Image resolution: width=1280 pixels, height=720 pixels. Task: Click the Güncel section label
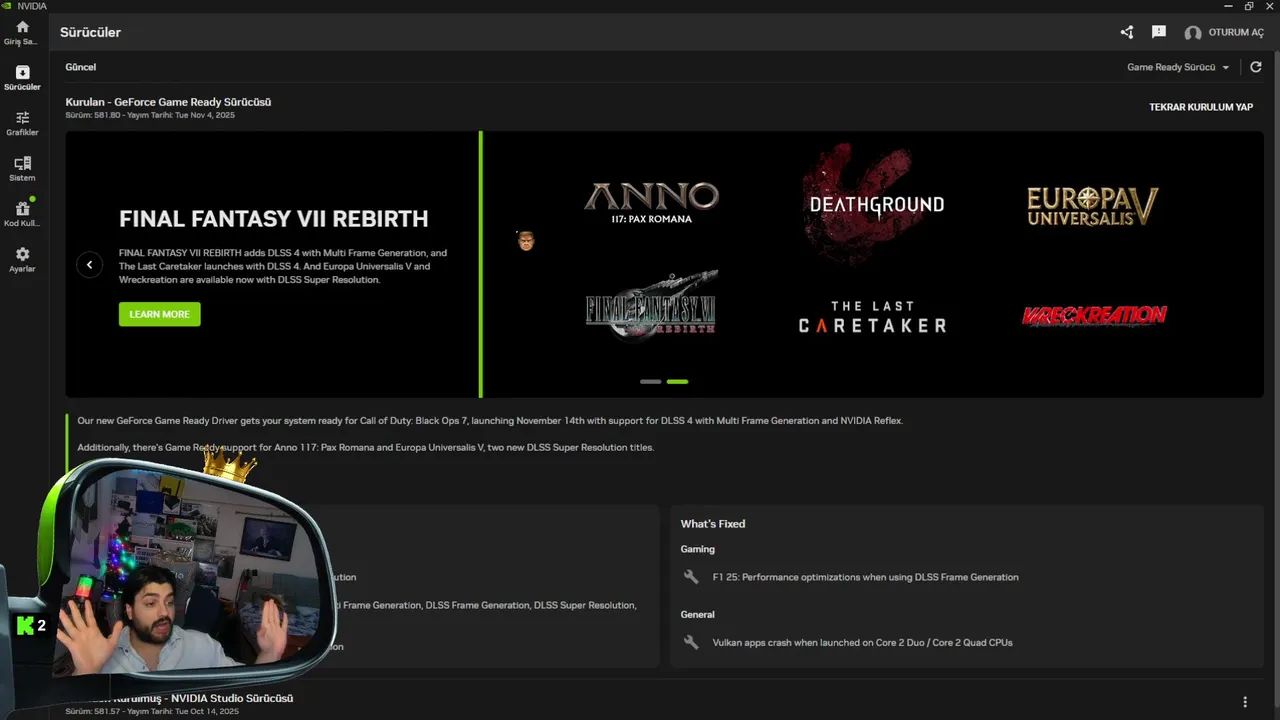tap(81, 67)
